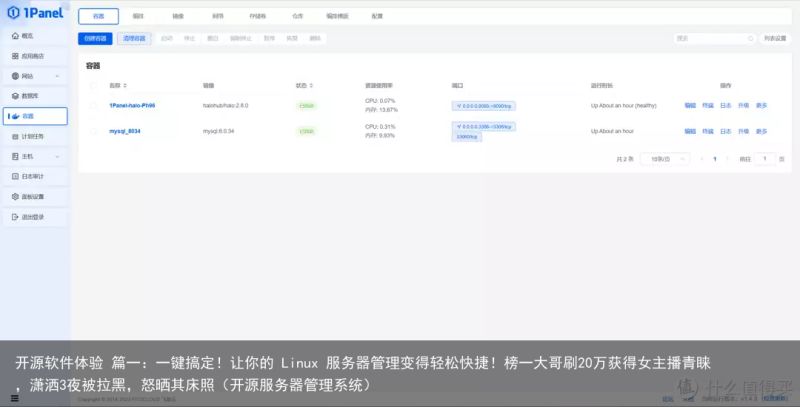Click 编辑 for the mysql_8034 container
This screenshot has height=407, width=800.
point(690,131)
